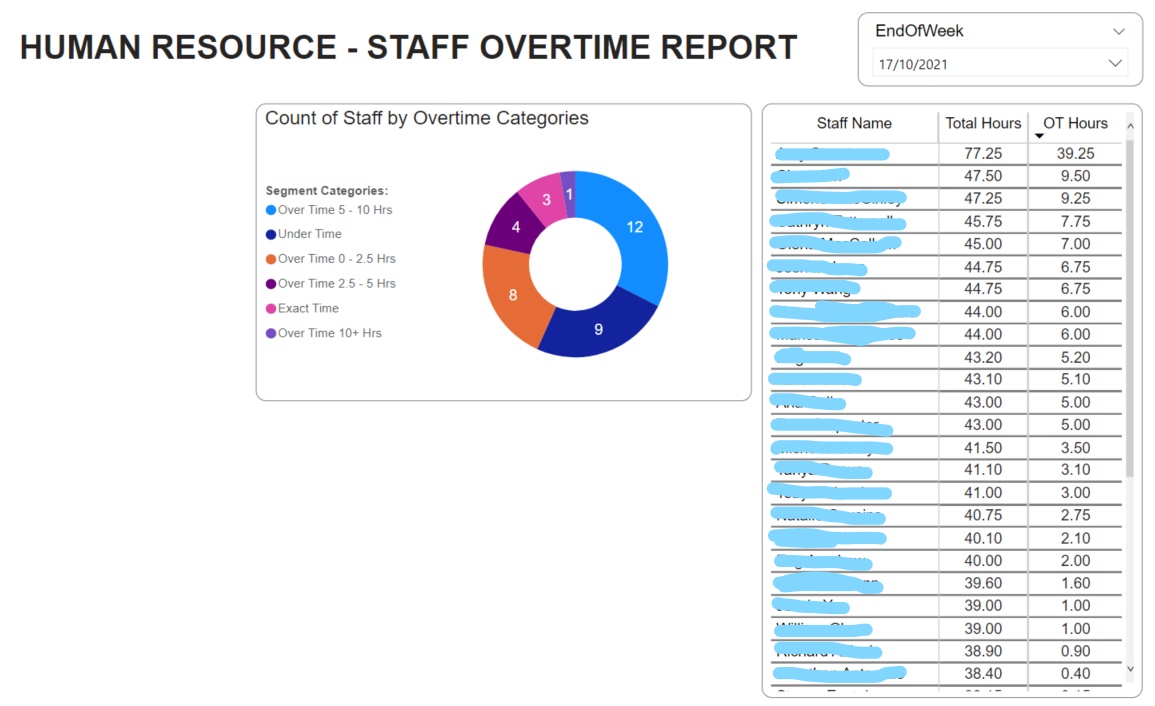Image resolution: width=1155 pixels, height=706 pixels.
Task: Click the 39.60 Total Hours cell
Action: (x=983, y=583)
